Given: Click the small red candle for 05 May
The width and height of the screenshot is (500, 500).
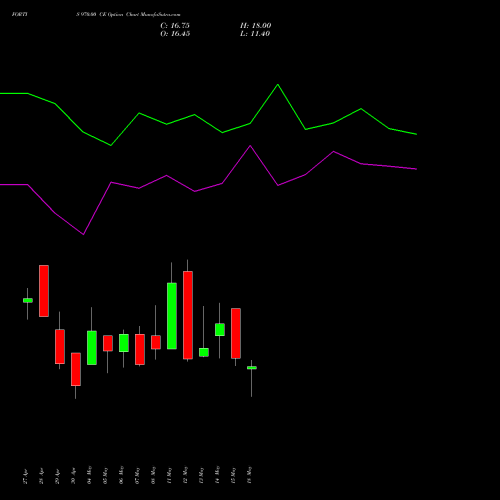Looking at the screenshot, I should (108, 343).
